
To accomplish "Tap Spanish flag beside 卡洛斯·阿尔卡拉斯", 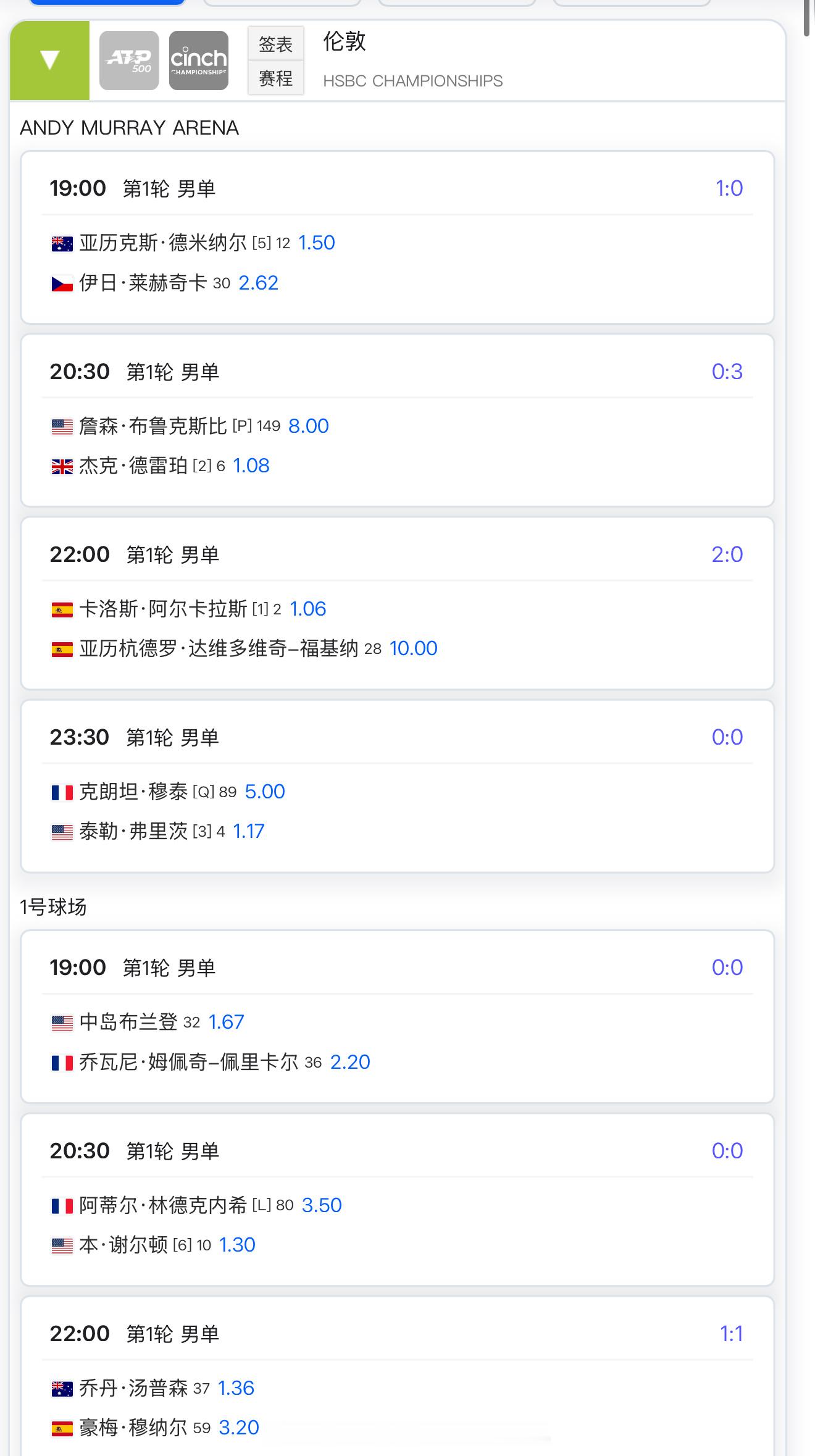I will [62, 610].
